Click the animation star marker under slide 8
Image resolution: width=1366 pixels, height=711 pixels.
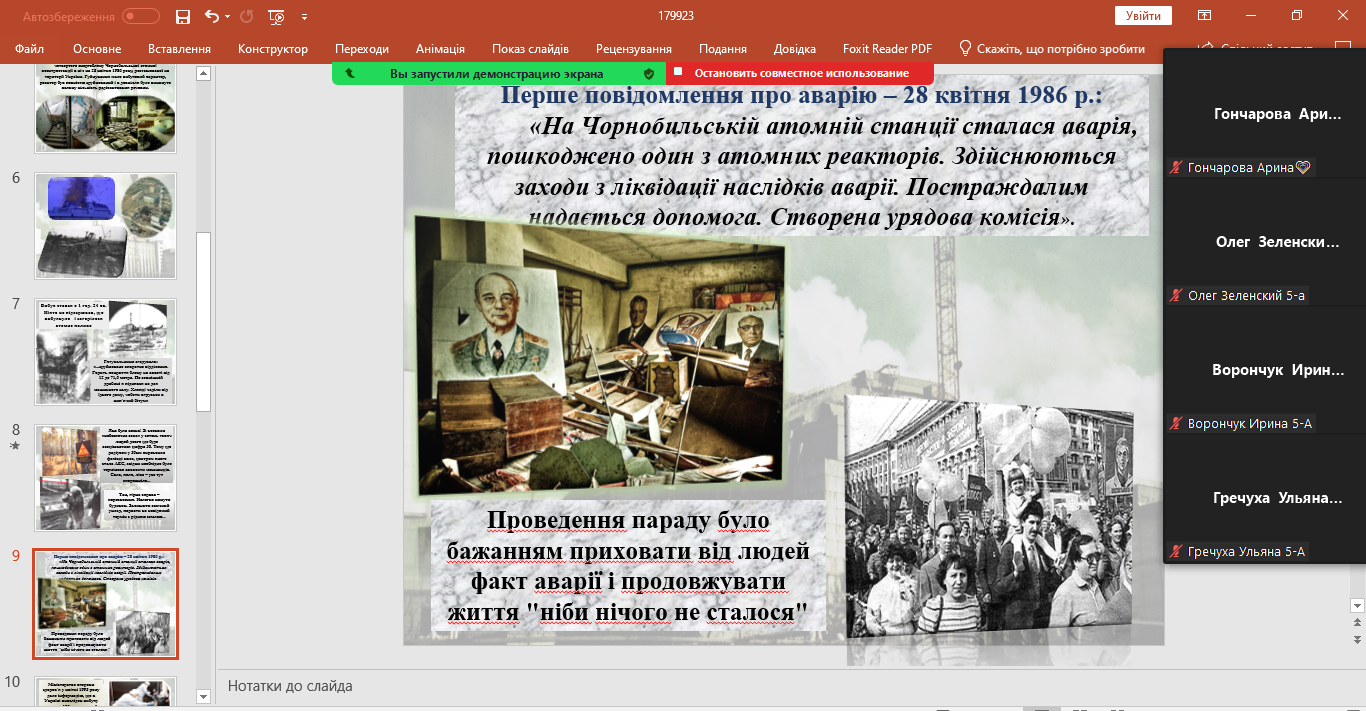pos(15,446)
